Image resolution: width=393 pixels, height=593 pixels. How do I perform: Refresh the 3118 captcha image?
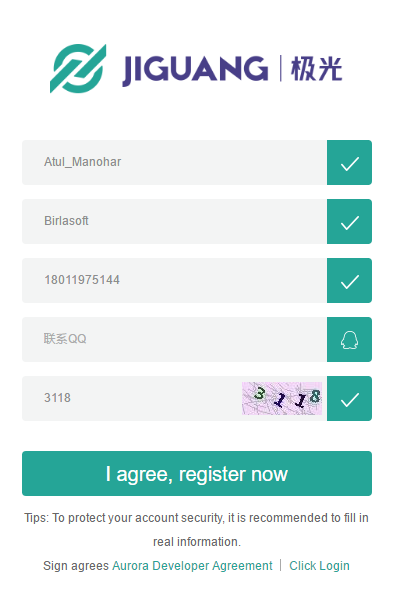(282, 398)
